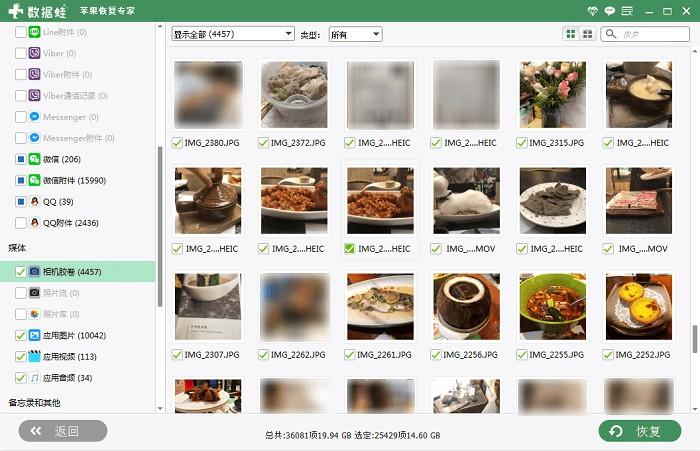700x451 pixels.
Task: Click the 恢复 recover button
Action: point(640,431)
